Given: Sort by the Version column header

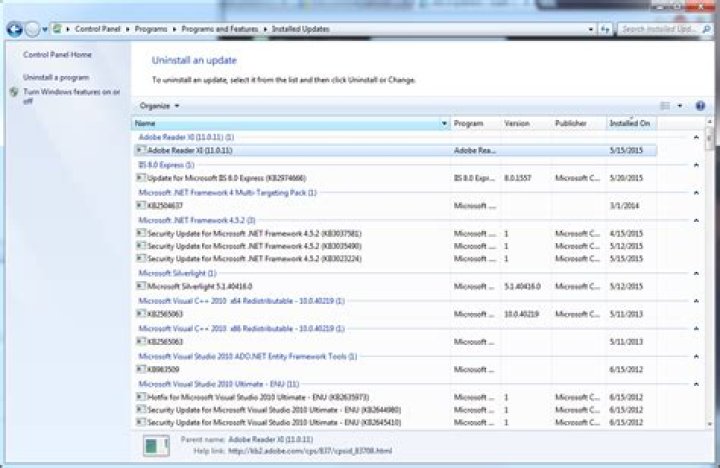Looking at the screenshot, I should (x=526, y=123).
